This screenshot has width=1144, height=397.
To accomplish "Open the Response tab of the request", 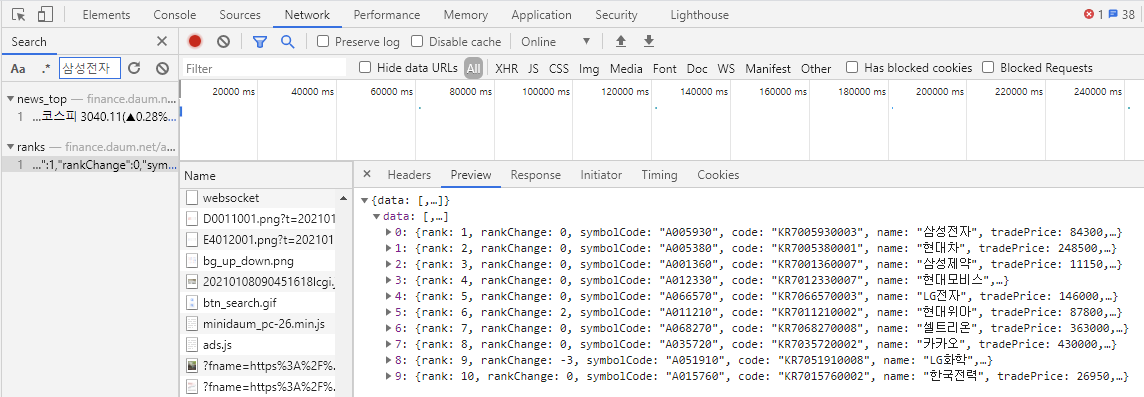I will point(536,175).
